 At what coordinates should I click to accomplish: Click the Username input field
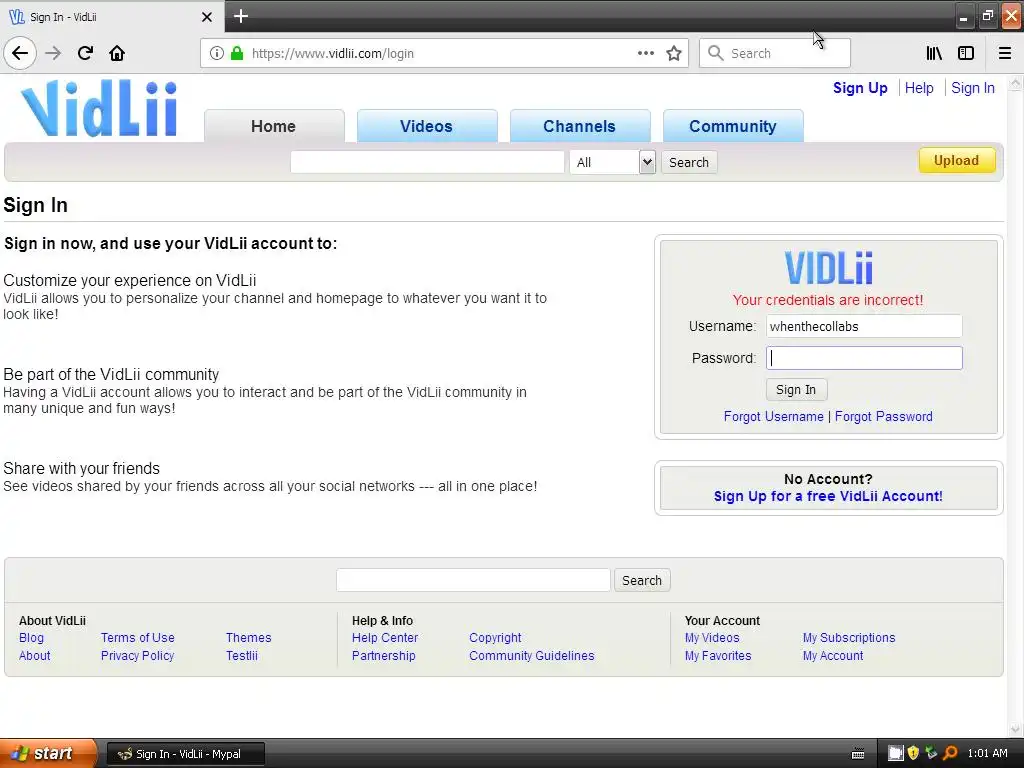coord(864,327)
